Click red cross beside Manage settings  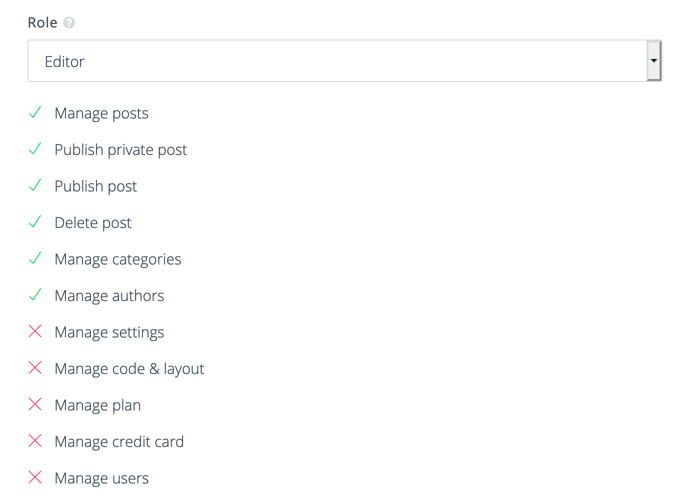[35, 331]
